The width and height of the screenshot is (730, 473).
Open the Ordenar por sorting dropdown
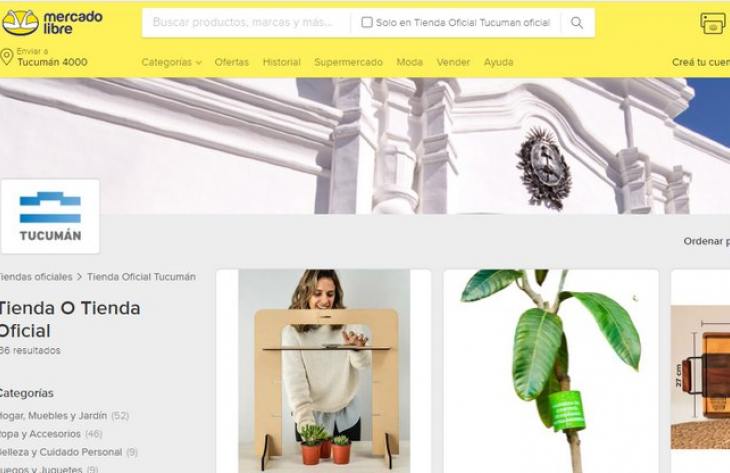[706, 241]
